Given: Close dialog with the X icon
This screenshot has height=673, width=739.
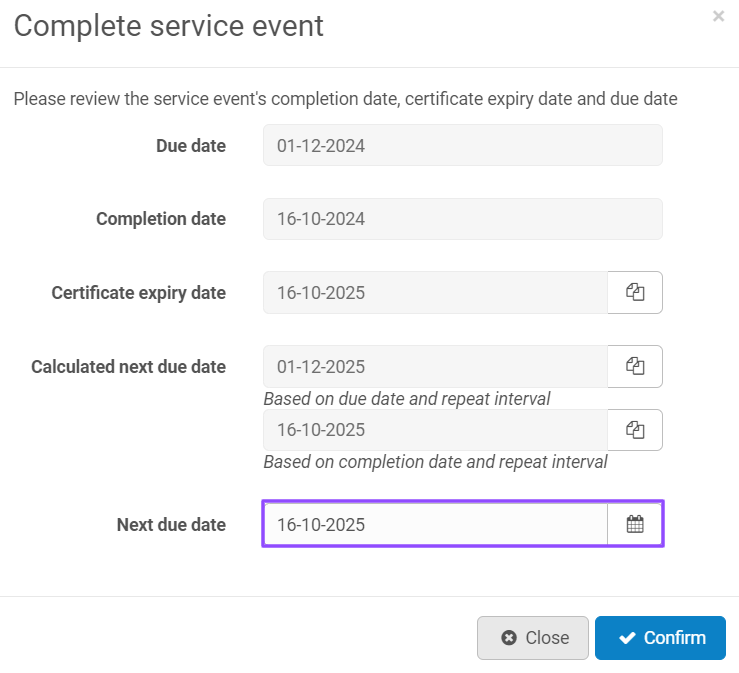Looking at the screenshot, I should tap(718, 16).
